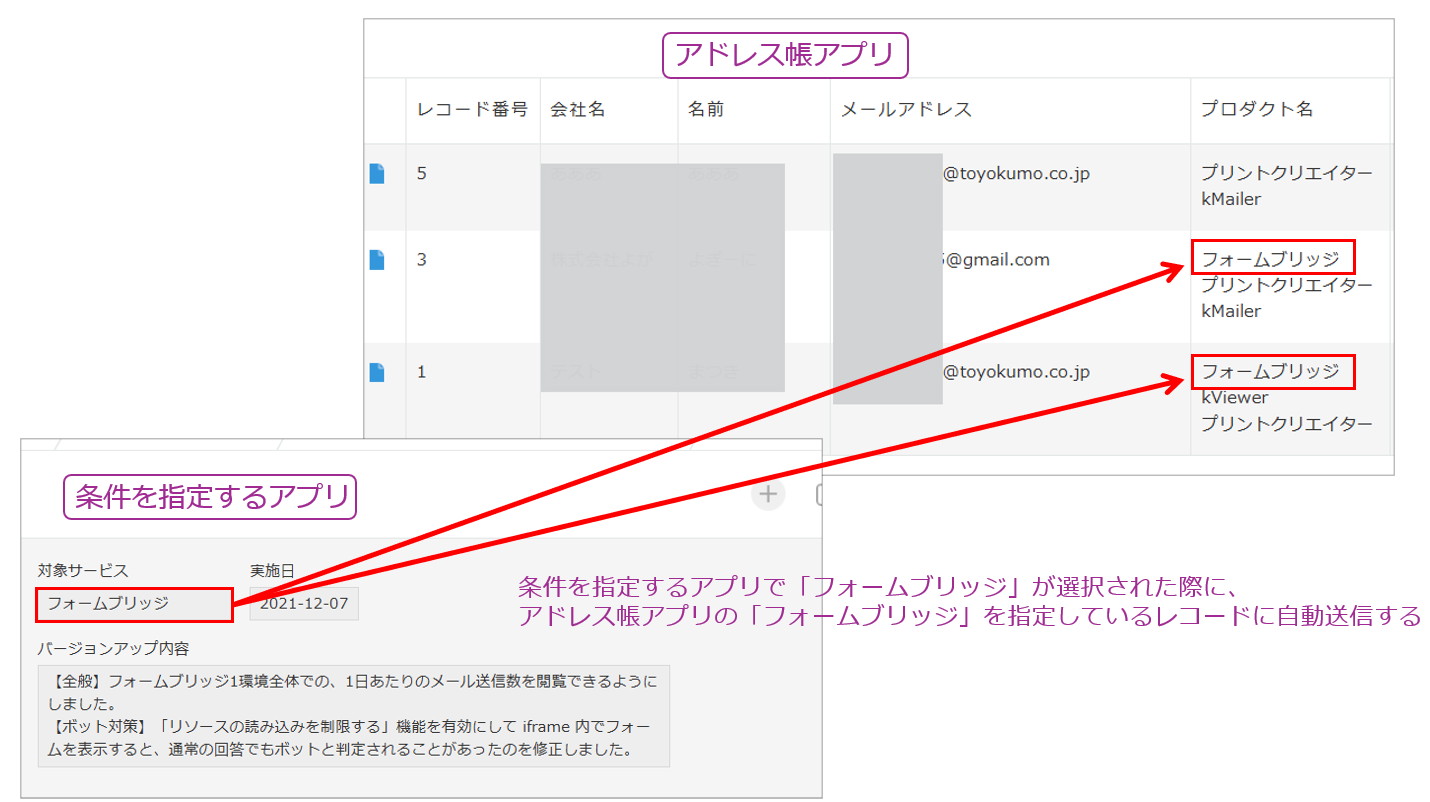The height and width of the screenshot is (802, 1430).
Task: Click the highlighted フォームブリッジ in record 3
Action: point(1272,259)
